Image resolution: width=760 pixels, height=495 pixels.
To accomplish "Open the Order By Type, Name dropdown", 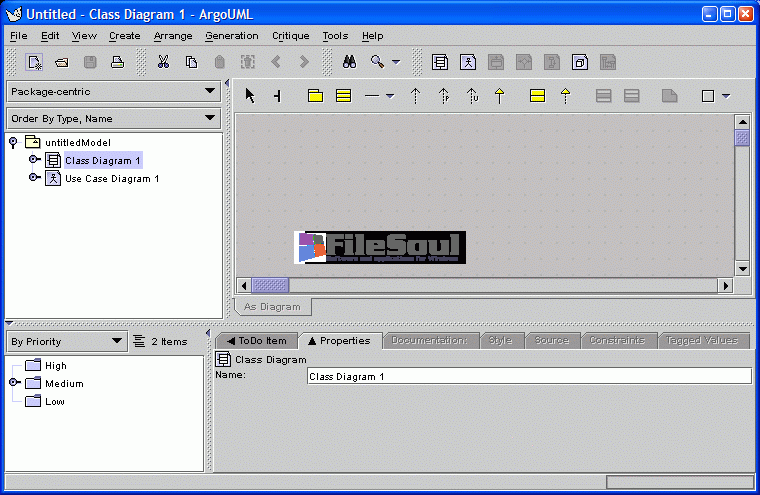I will (x=113, y=118).
